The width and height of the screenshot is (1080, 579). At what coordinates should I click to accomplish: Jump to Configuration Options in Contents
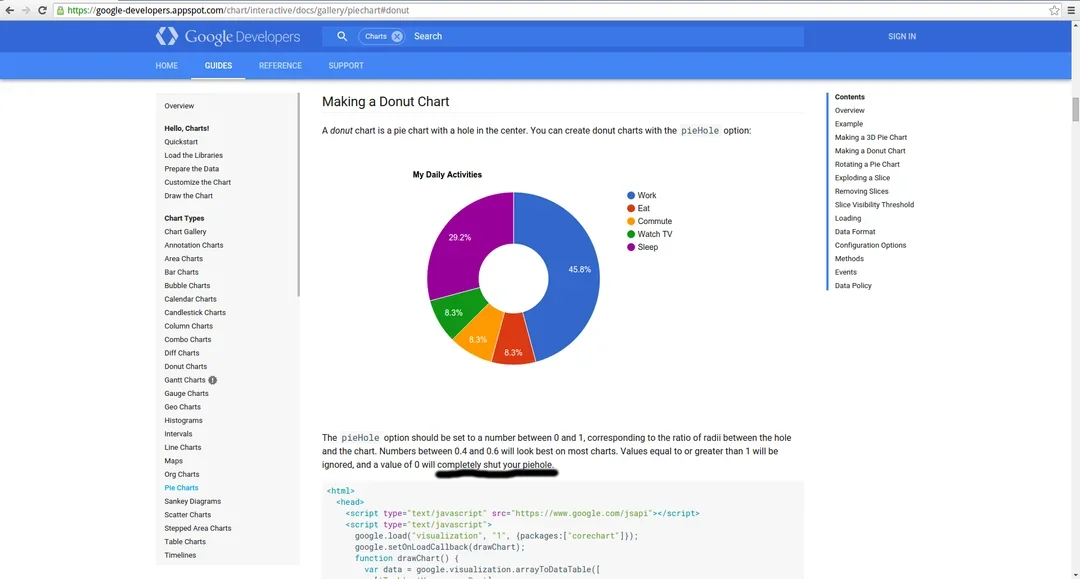871,245
